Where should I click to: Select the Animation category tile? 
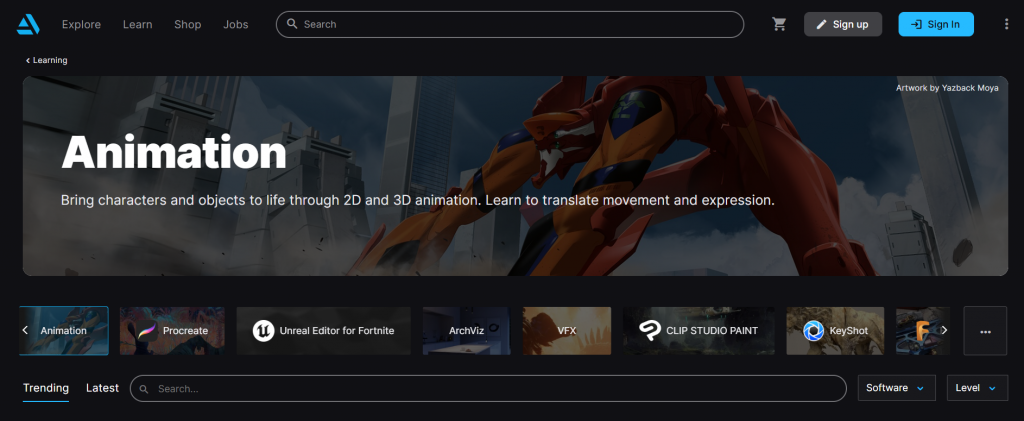coord(64,331)
